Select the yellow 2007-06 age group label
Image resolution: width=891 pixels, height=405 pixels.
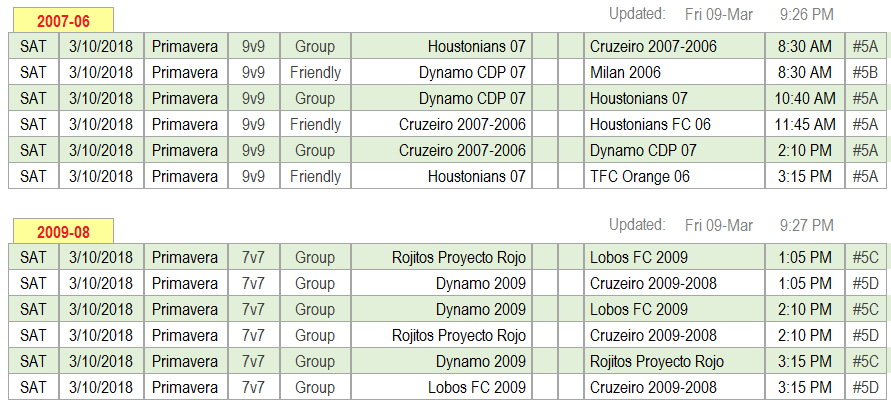(63, 20)
